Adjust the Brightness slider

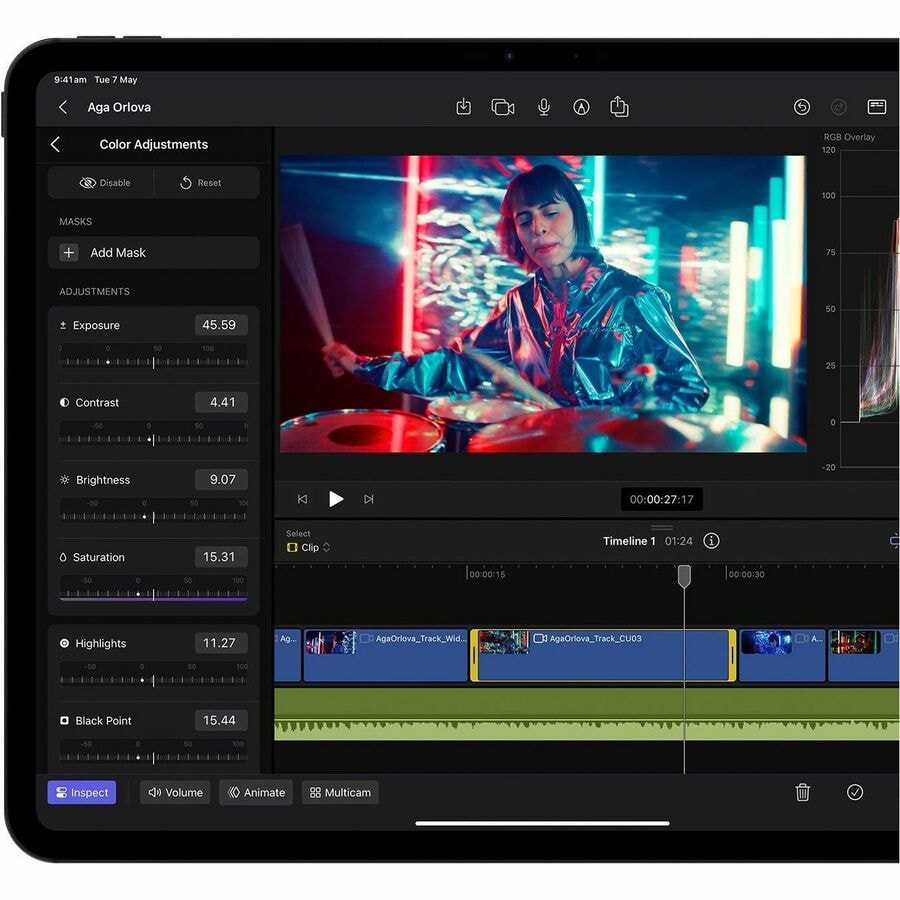[x=154, y=511]
